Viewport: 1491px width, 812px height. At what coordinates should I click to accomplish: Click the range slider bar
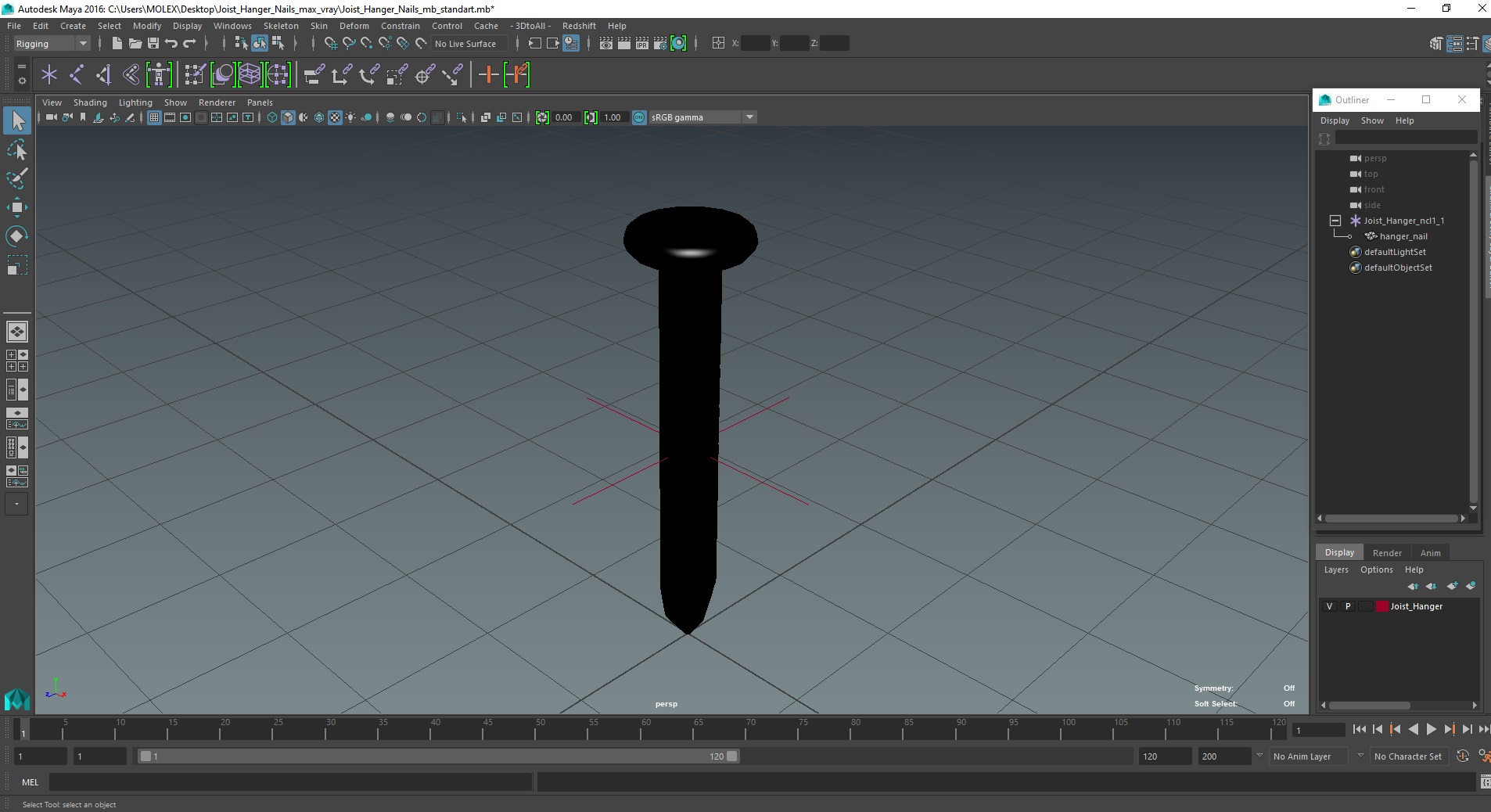[x=438, y=756]
